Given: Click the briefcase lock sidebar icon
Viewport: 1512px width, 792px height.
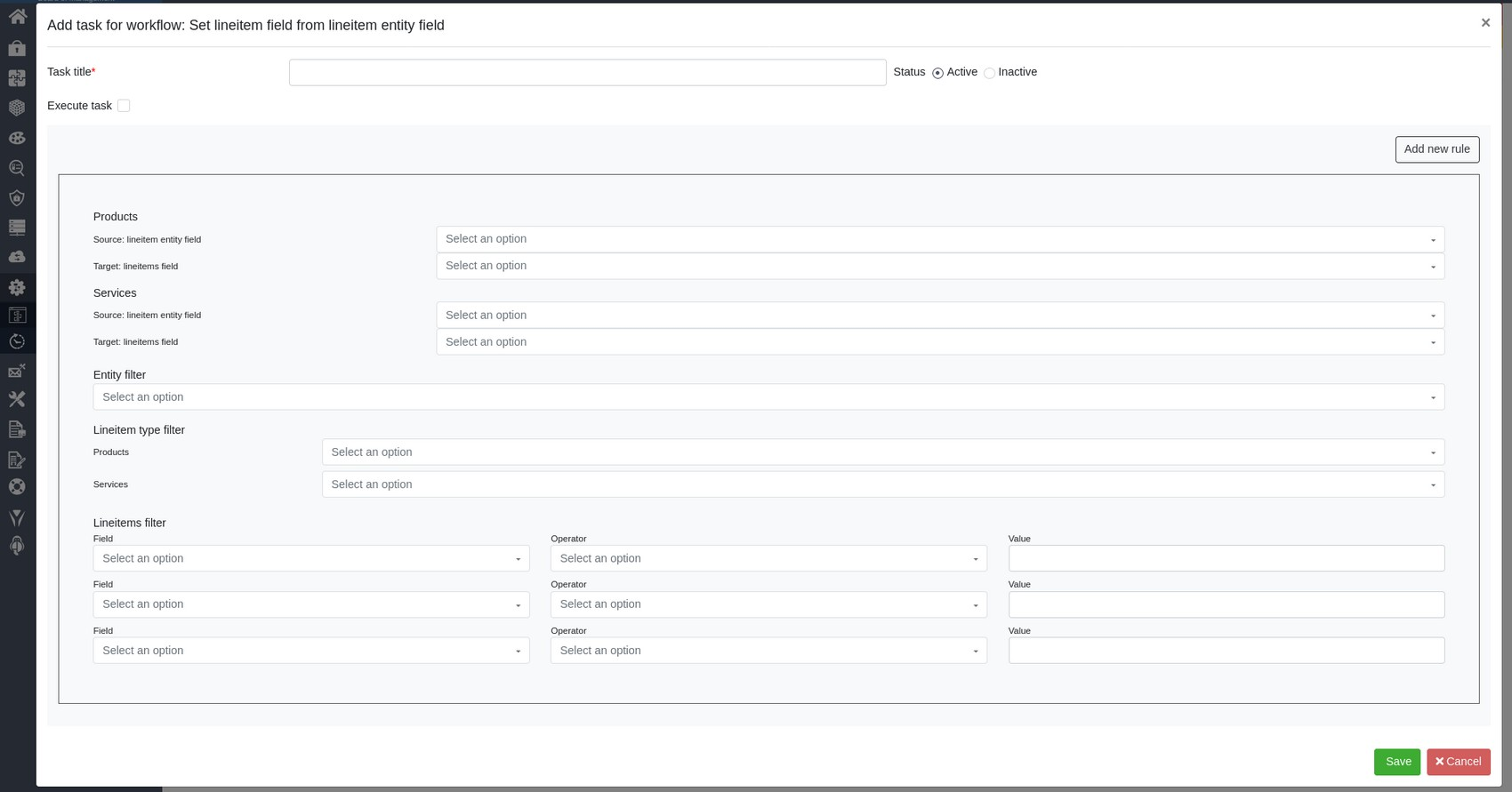Looking at the screenshot, I should (17, 47).
